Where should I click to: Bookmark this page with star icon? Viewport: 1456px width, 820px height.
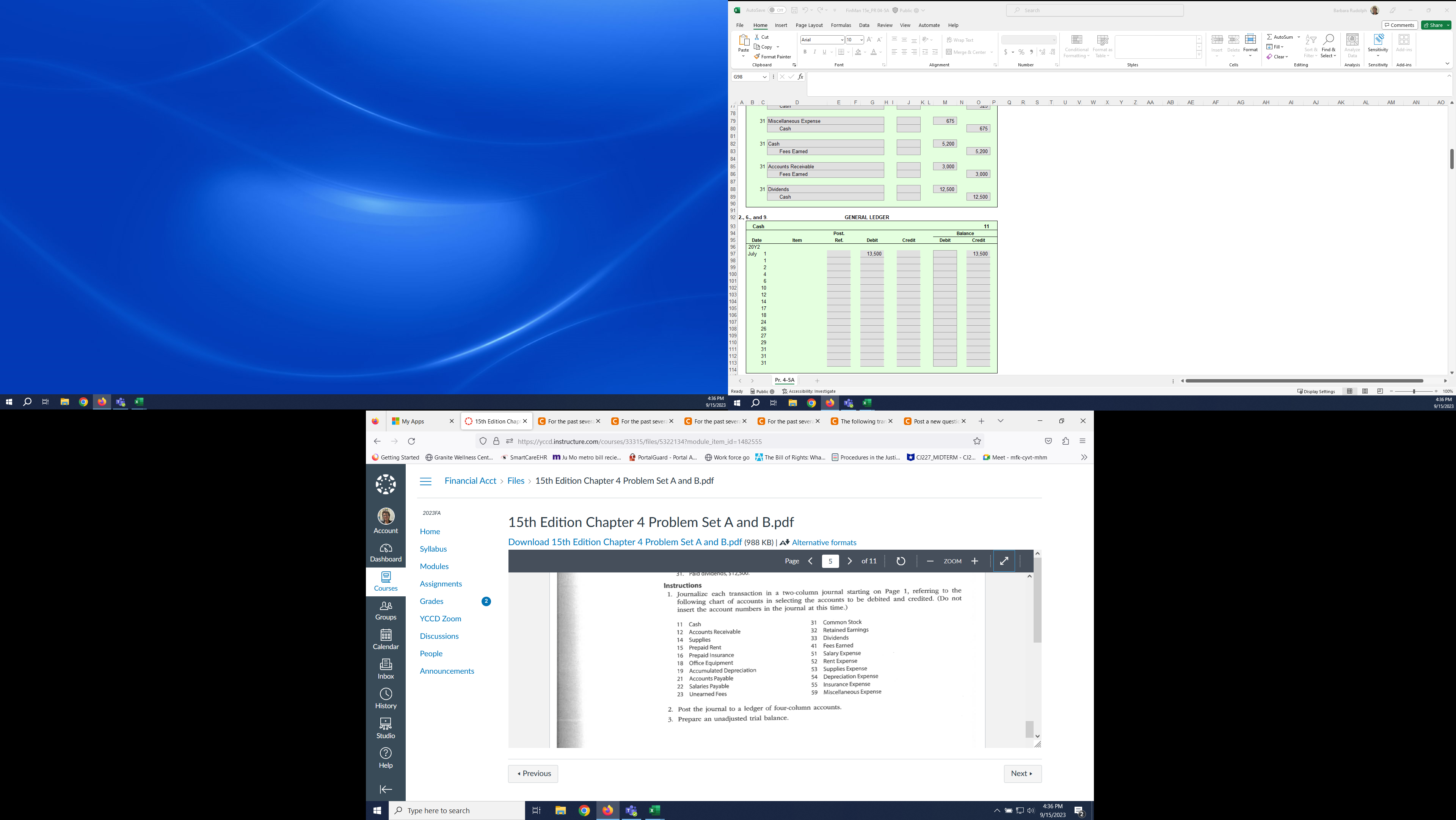point(977,441)
